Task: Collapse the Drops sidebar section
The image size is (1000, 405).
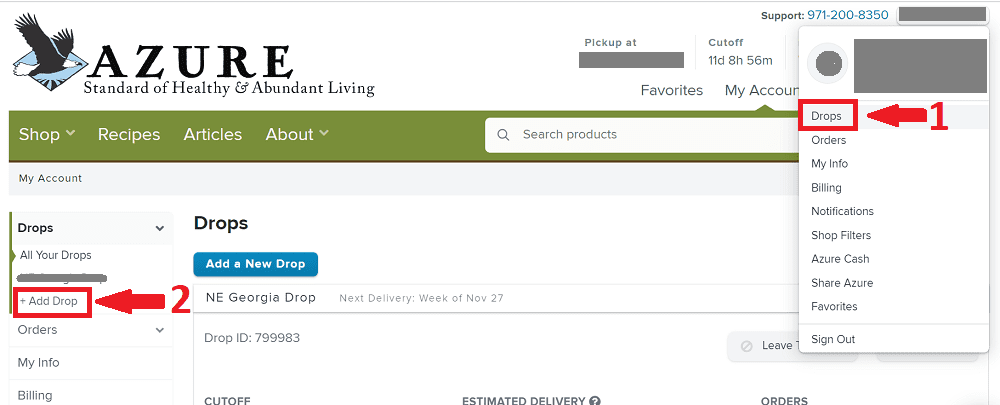Action: point(159,228)
